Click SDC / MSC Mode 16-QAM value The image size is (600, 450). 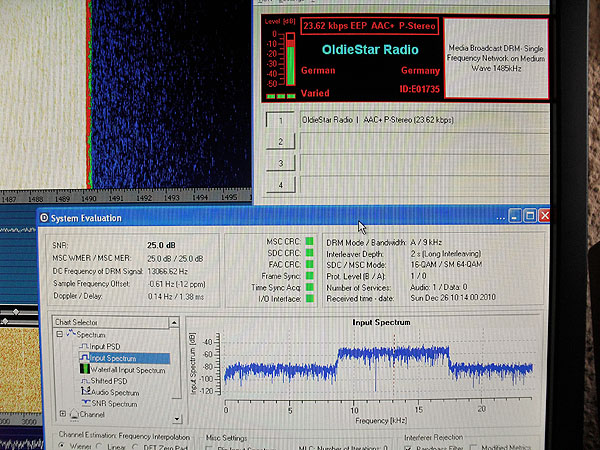pyautogui.click(x=446, y=264)
